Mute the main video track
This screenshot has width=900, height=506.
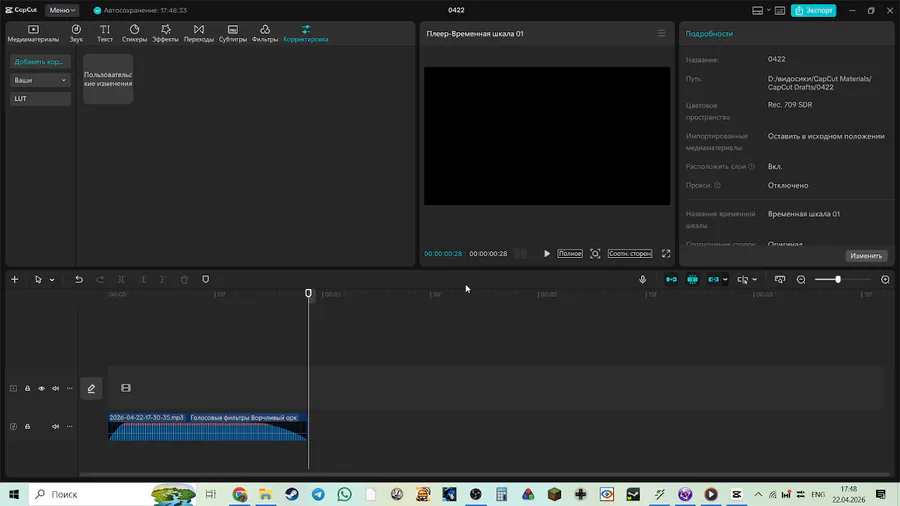[x=56, y=388]
